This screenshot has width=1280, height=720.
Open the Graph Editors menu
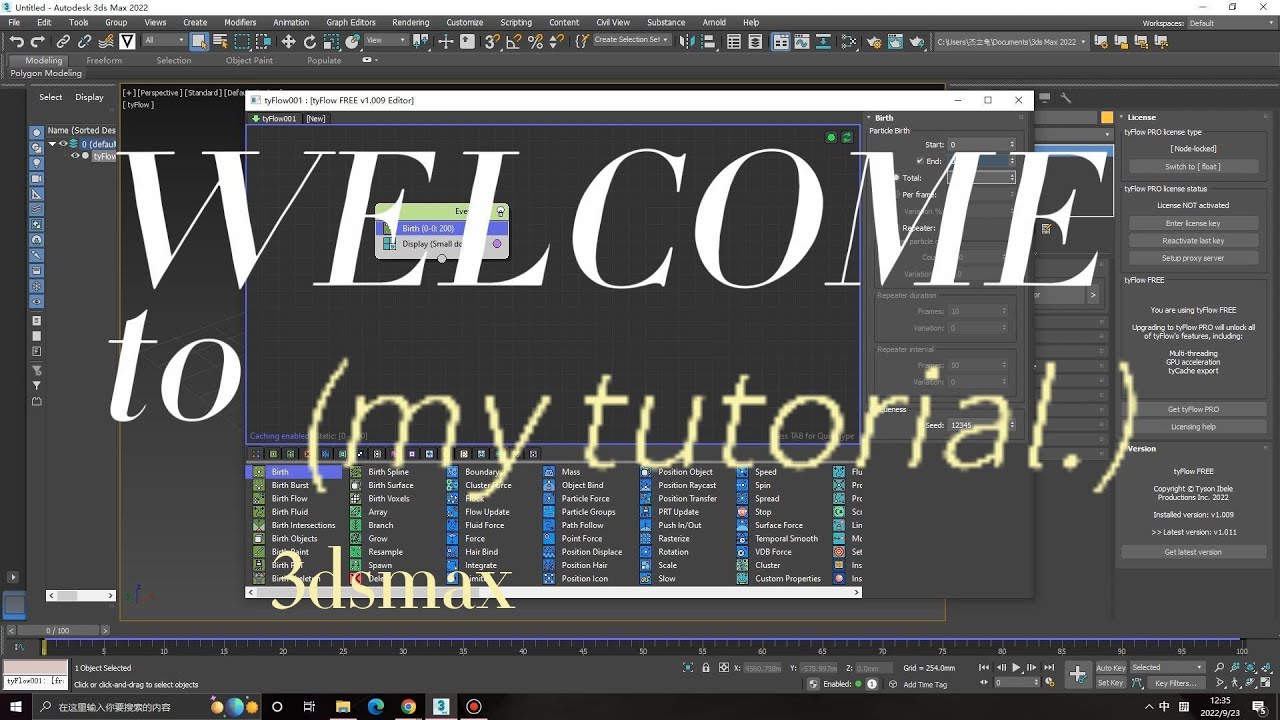(x=351, y=22)
